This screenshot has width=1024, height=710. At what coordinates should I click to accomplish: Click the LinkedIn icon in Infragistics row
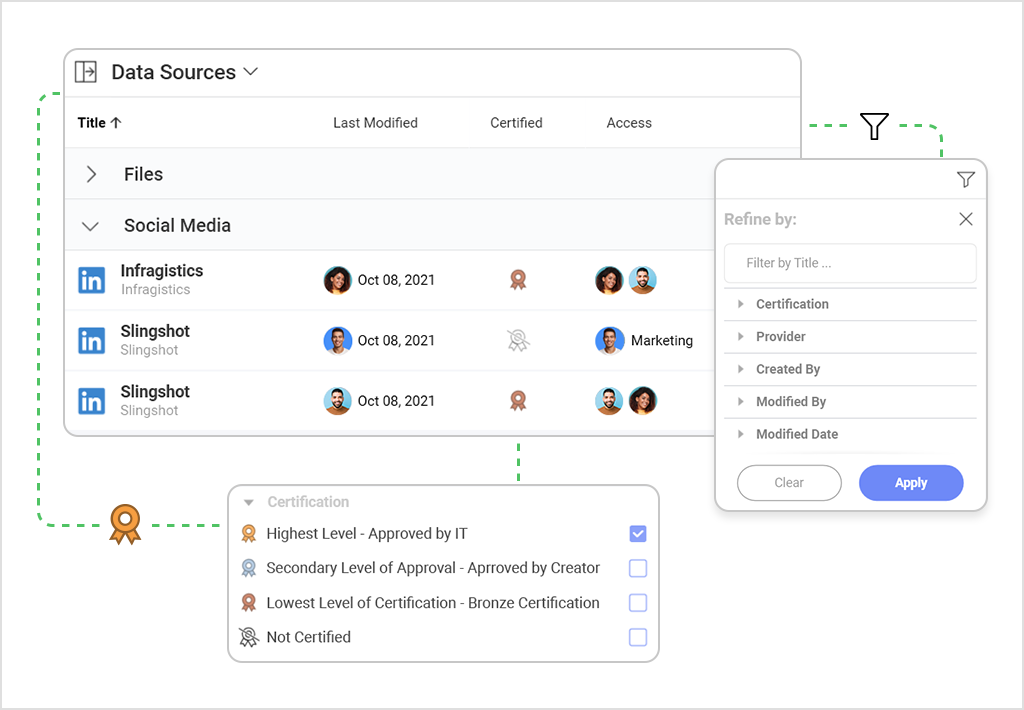click(x=91, y=280)
